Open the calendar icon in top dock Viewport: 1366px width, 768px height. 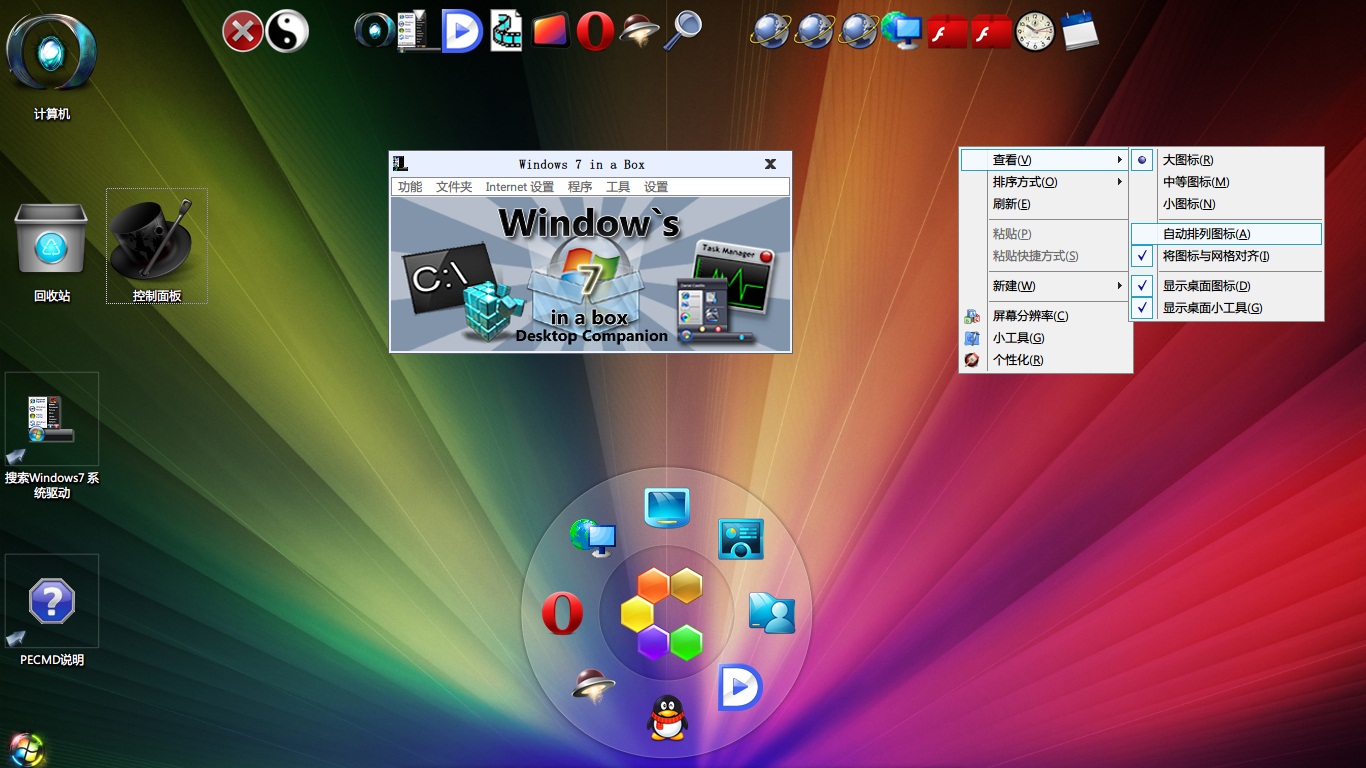[1080, 31]
